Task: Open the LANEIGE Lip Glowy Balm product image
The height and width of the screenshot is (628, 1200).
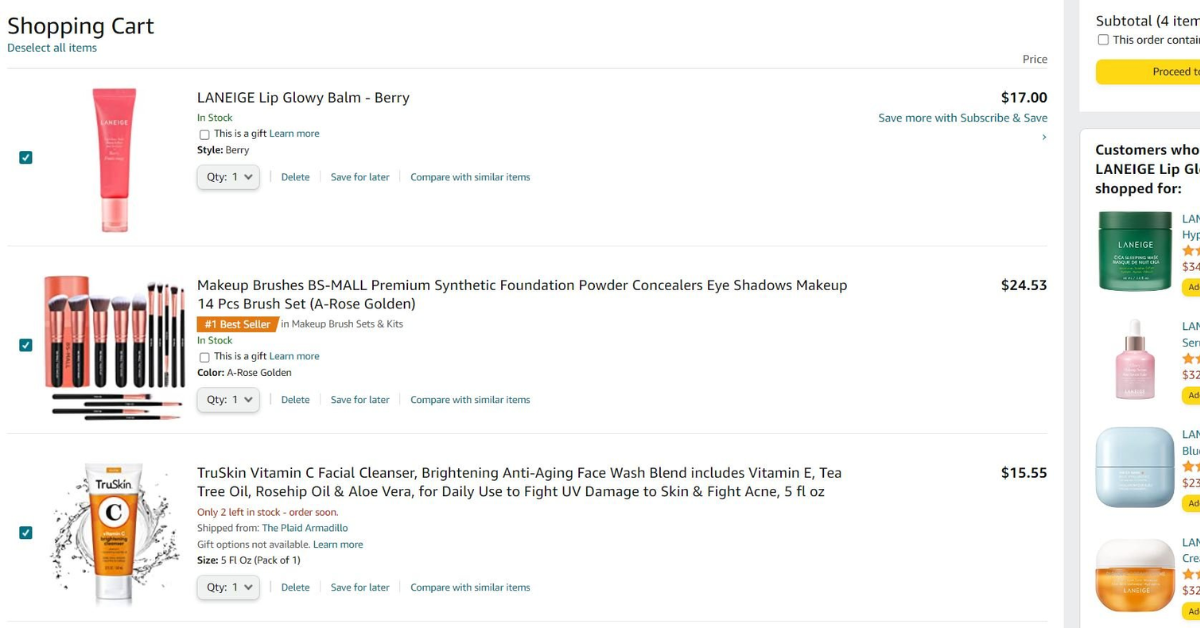Action: [x=114, y=159]
